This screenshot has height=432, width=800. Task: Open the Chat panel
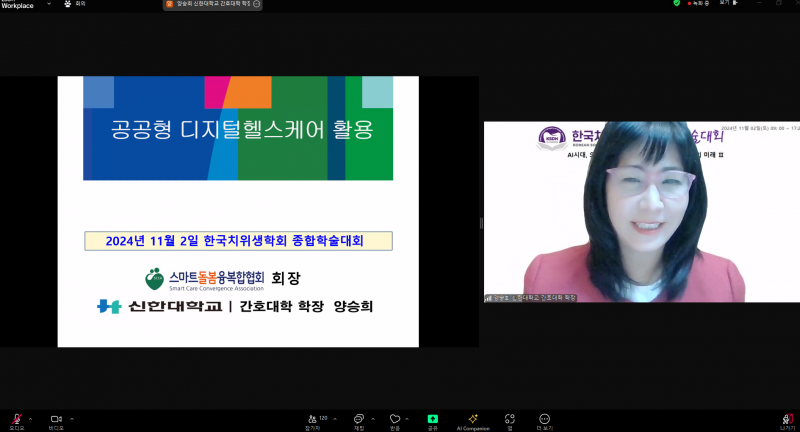point(359,419)
